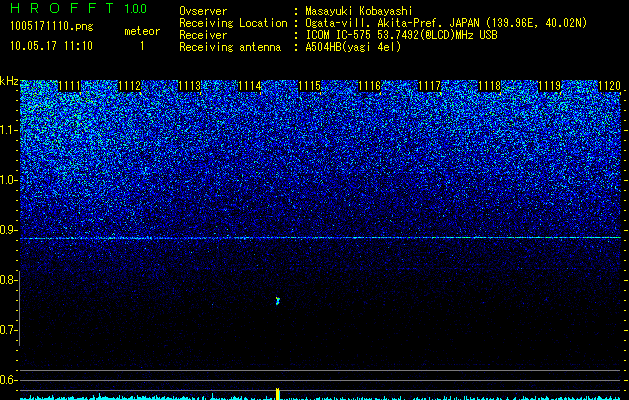Click the 1115 time marker
Viewport: 629px width, 400px height.
click(310, 86)
